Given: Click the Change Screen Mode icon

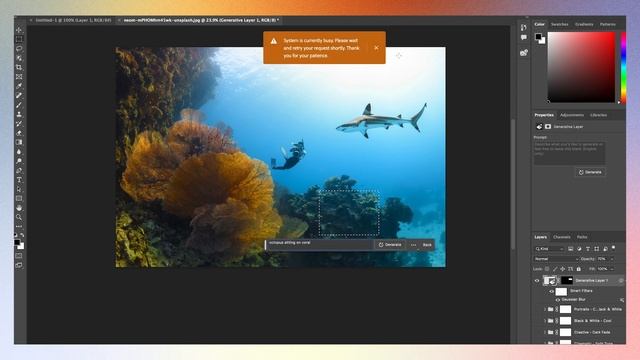Looking at the screenshot, I should click(19, 265).
